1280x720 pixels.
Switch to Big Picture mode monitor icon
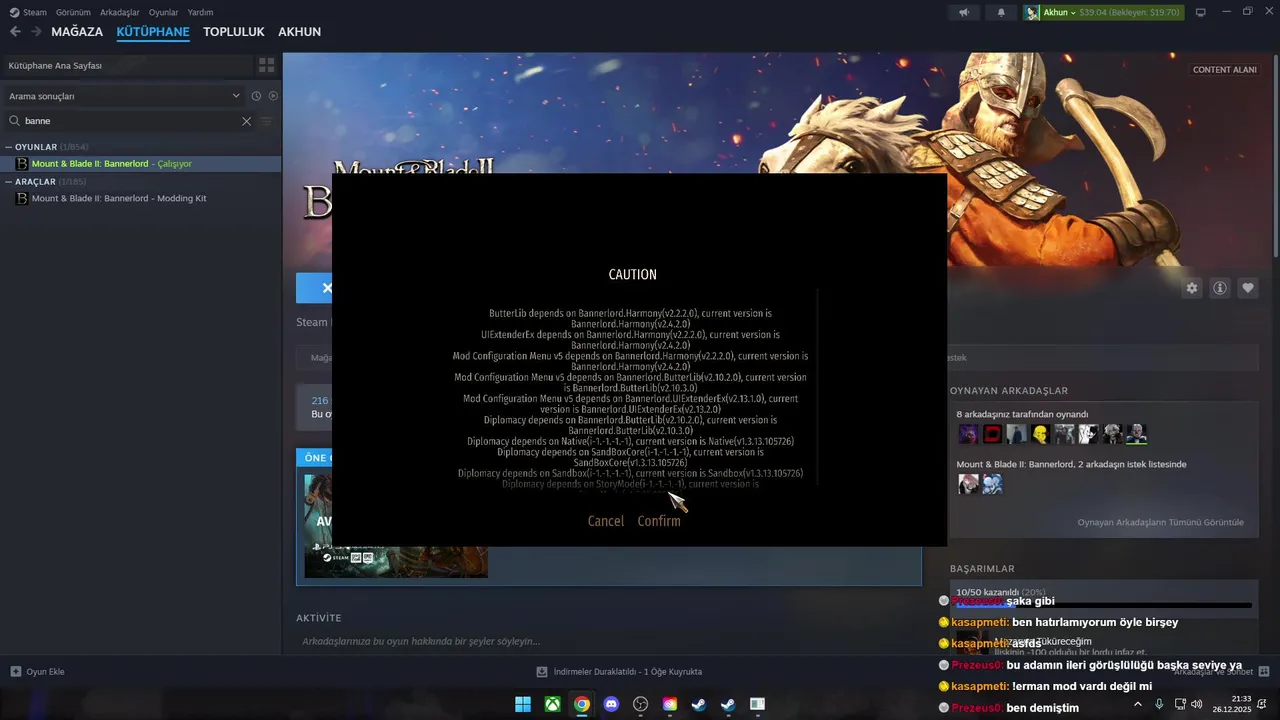[x=1201, y=12]
